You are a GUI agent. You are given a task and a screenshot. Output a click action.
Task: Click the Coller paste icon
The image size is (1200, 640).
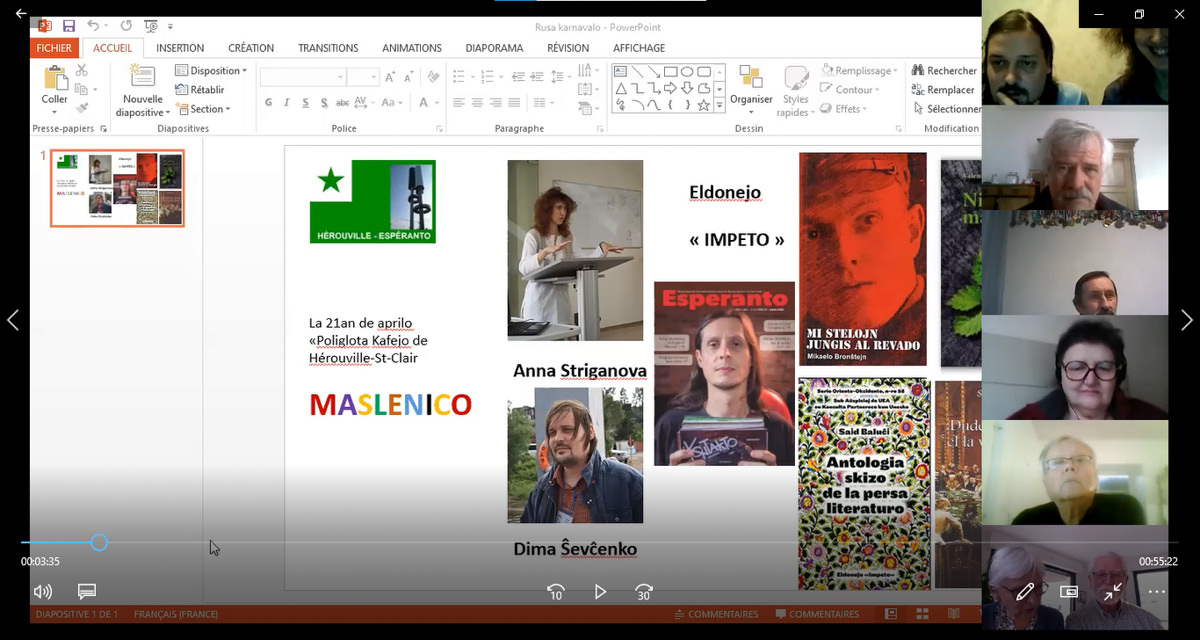55,80
